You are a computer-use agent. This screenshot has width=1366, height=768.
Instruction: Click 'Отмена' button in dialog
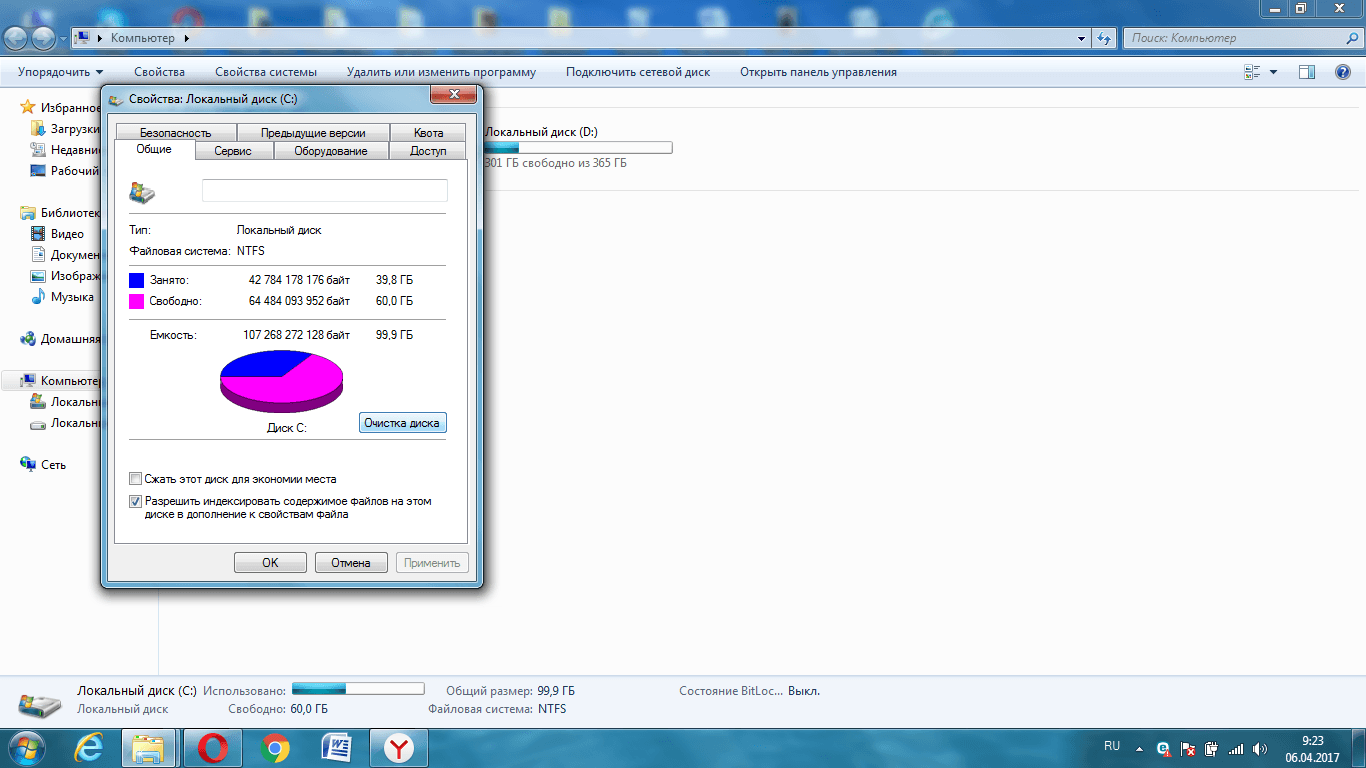coord(351,563)
